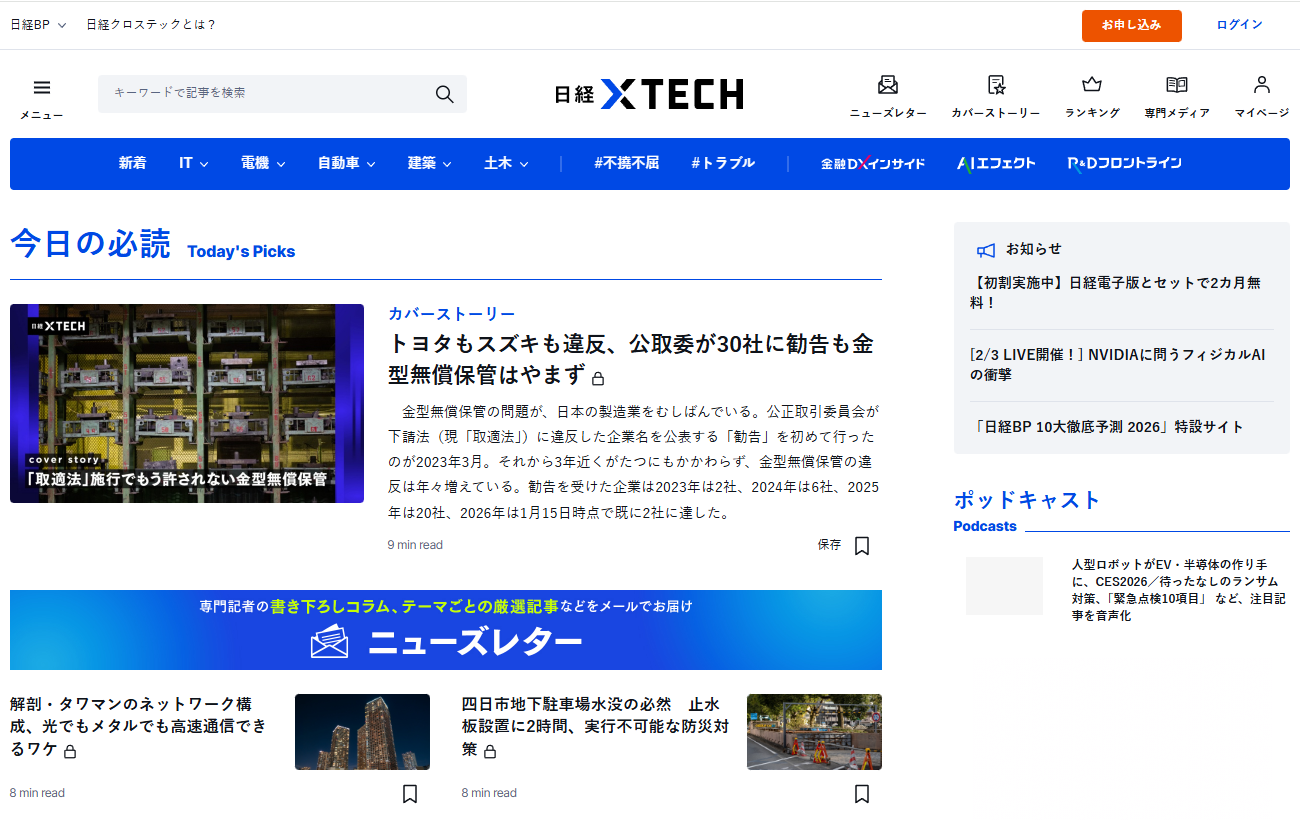The height and width of the screenshot is (820, 1300).
Task: Click the magnifying glass search icon
Action: (445, 94)
